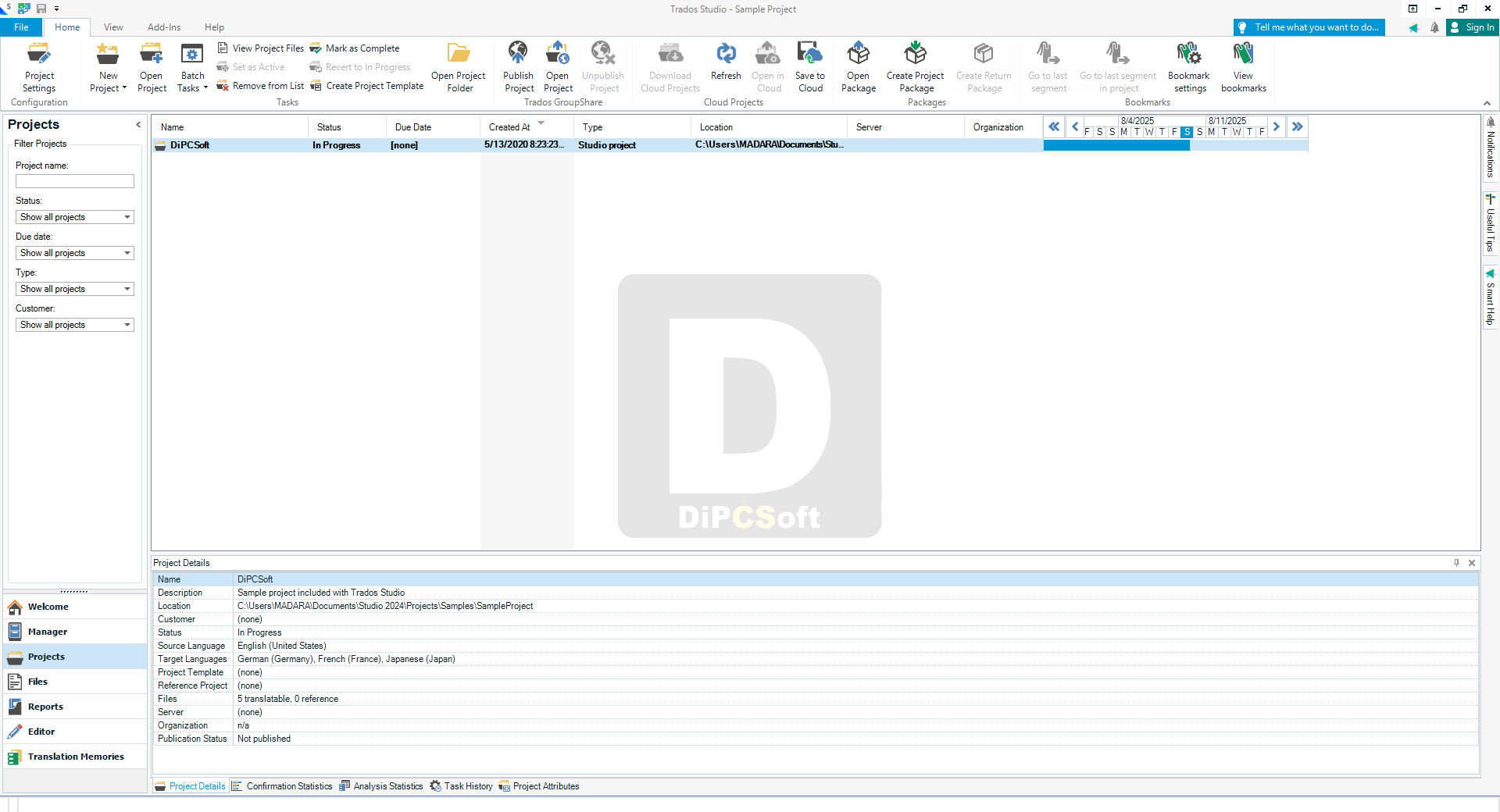Click the DiPCSoft timeline progress bar
The image size is (1500, 812).
coord(1116,145)
